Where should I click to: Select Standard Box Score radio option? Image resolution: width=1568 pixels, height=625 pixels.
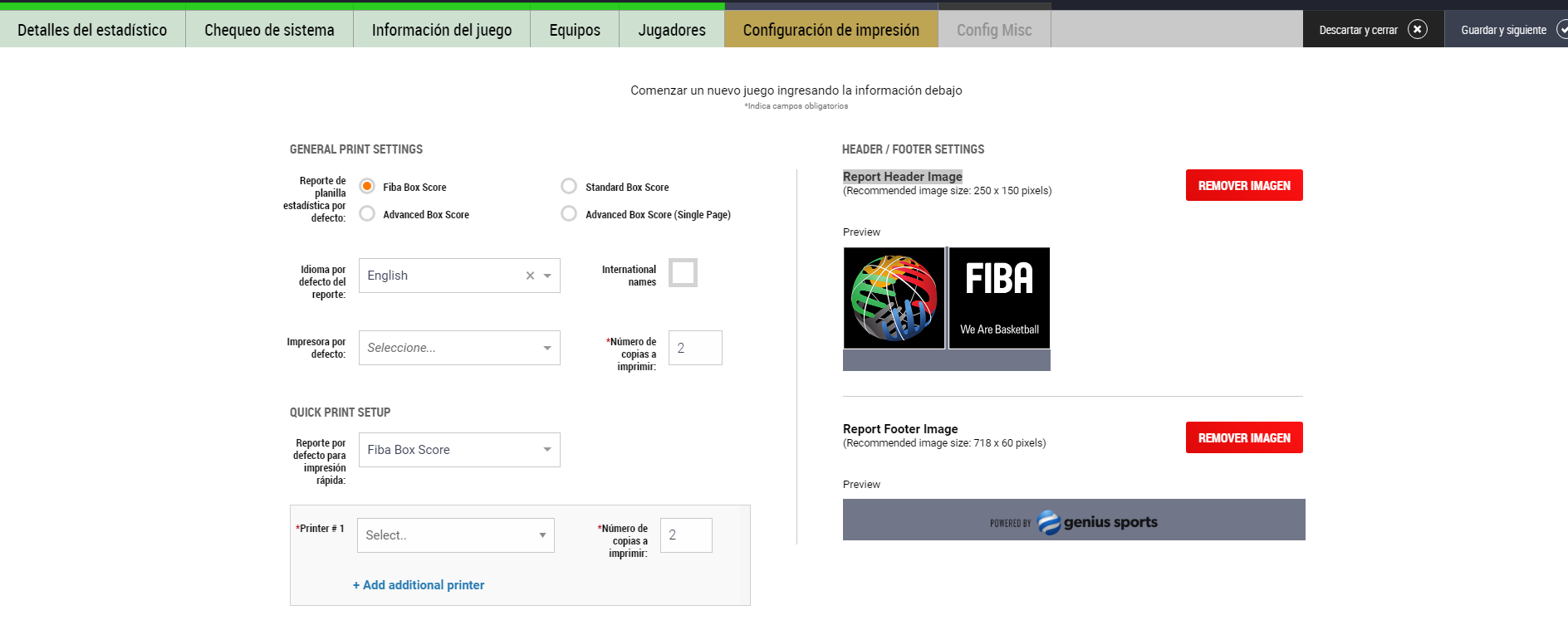pyautogui.click(x=569, y=186)
